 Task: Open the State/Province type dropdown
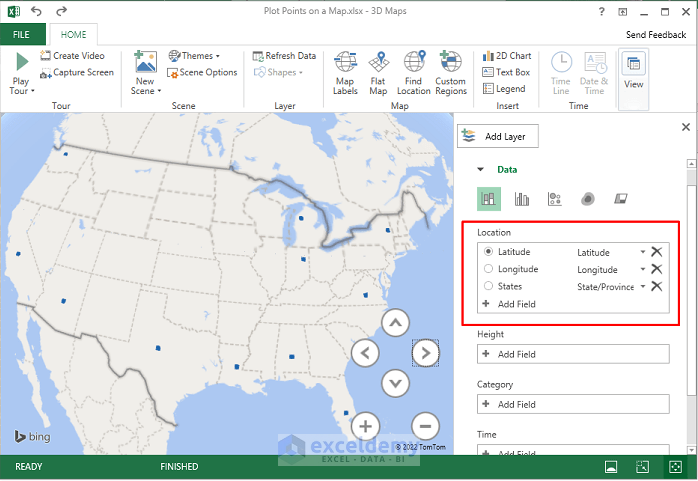click(x=643, y=286)
